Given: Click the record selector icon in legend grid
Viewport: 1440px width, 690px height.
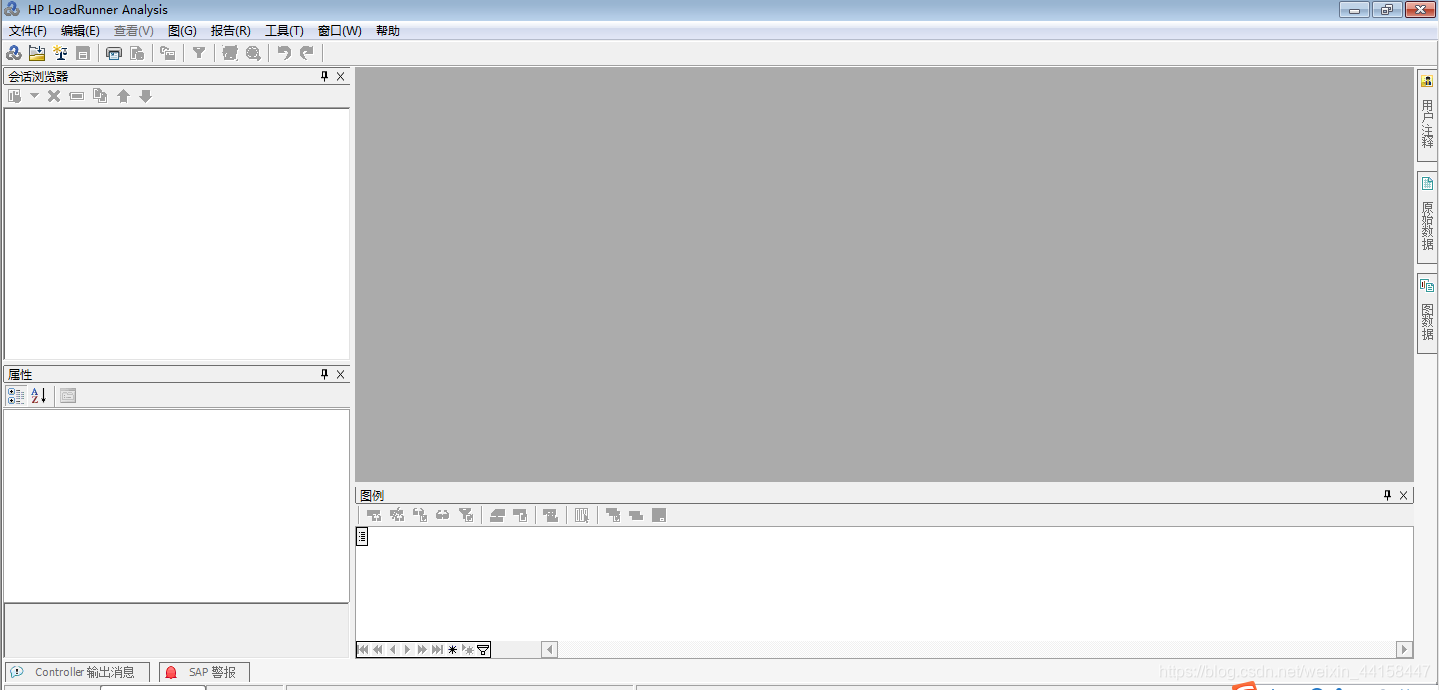Looking at the screenshot, I should click(362, 537).
